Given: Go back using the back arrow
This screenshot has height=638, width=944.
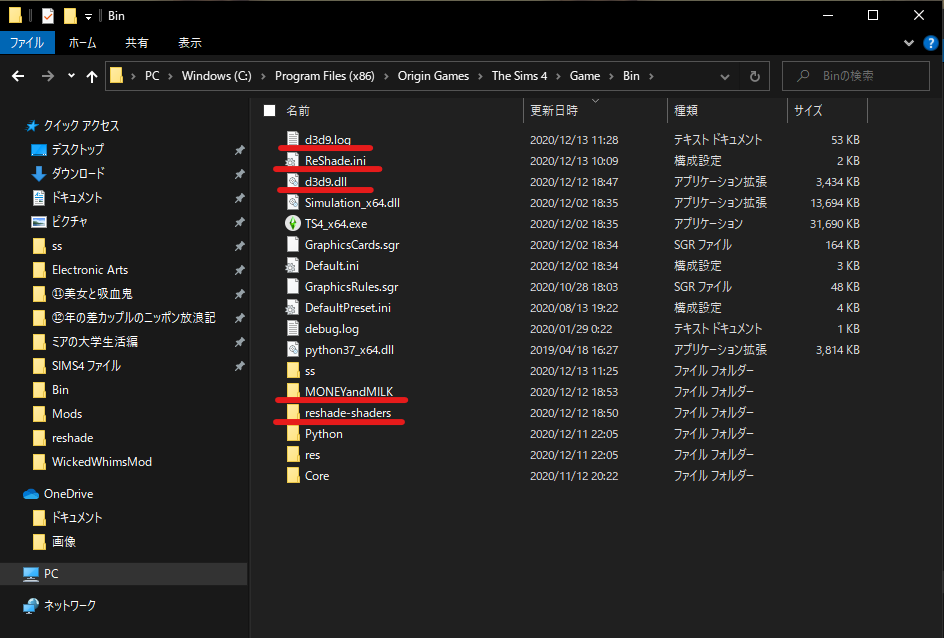Looking at the screenshot, I should (18, 75).
